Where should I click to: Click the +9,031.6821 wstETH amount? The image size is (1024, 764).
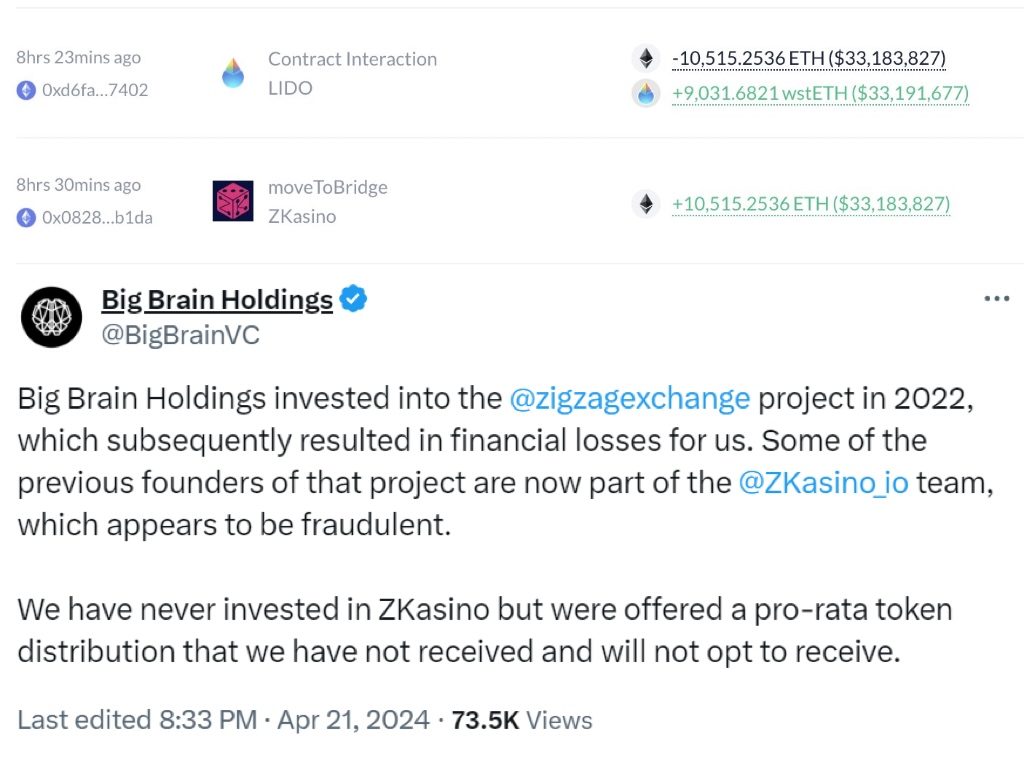(x=820, y=93)
